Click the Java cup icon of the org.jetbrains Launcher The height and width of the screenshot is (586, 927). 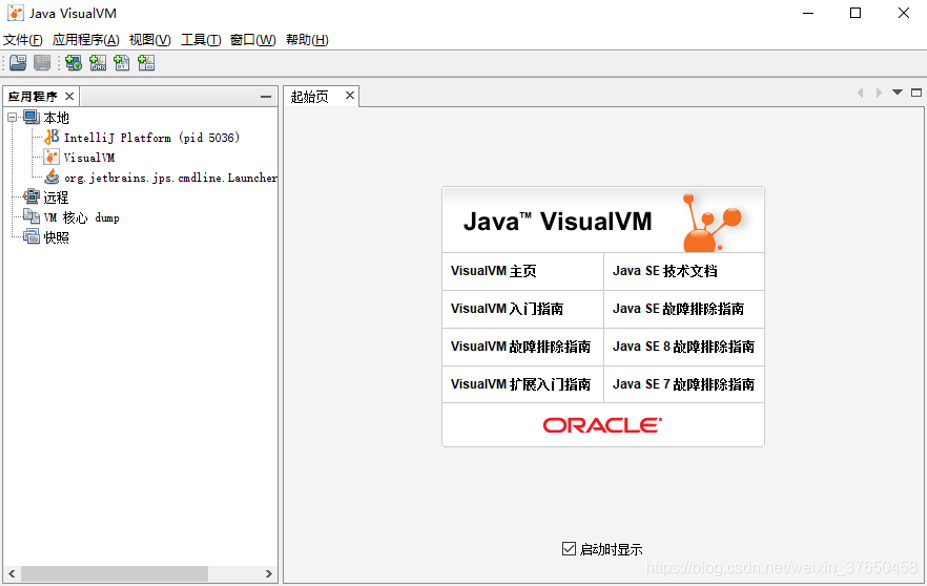[x=52, y=177]
